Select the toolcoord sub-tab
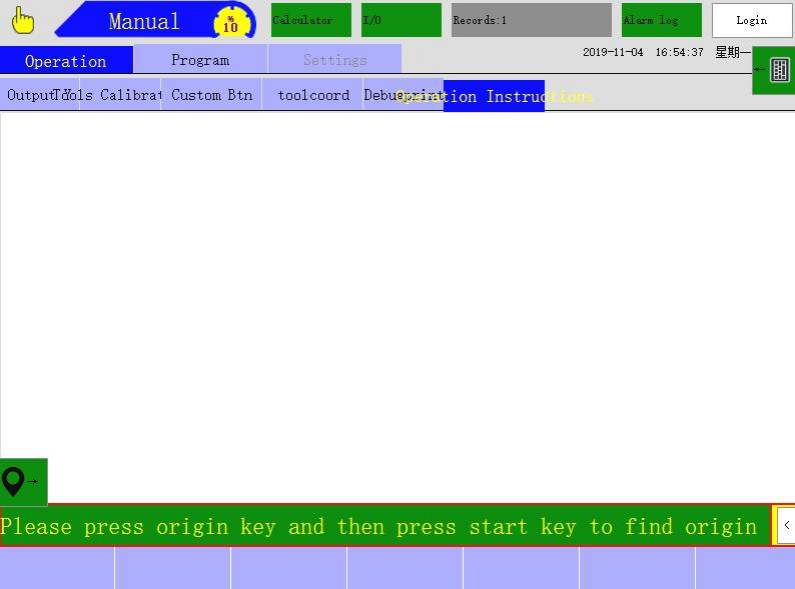The width and height of the screenshot is (795, 589). click(313, 96)
